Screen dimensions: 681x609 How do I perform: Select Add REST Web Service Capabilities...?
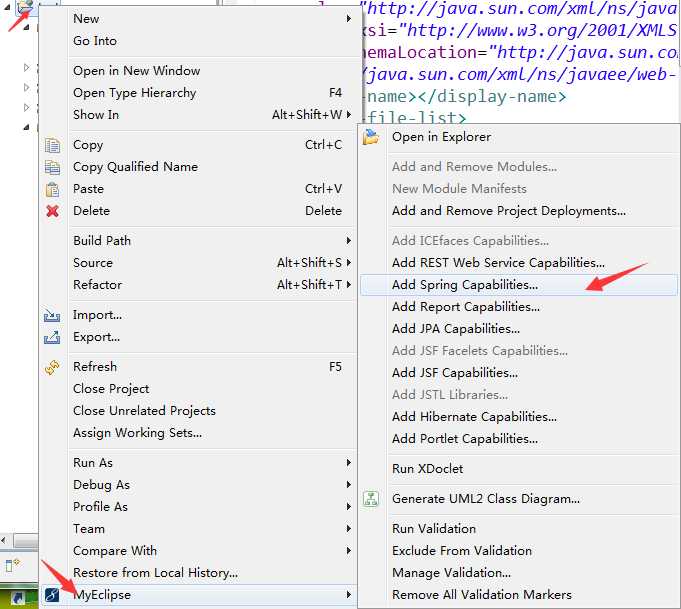point(519,263)
